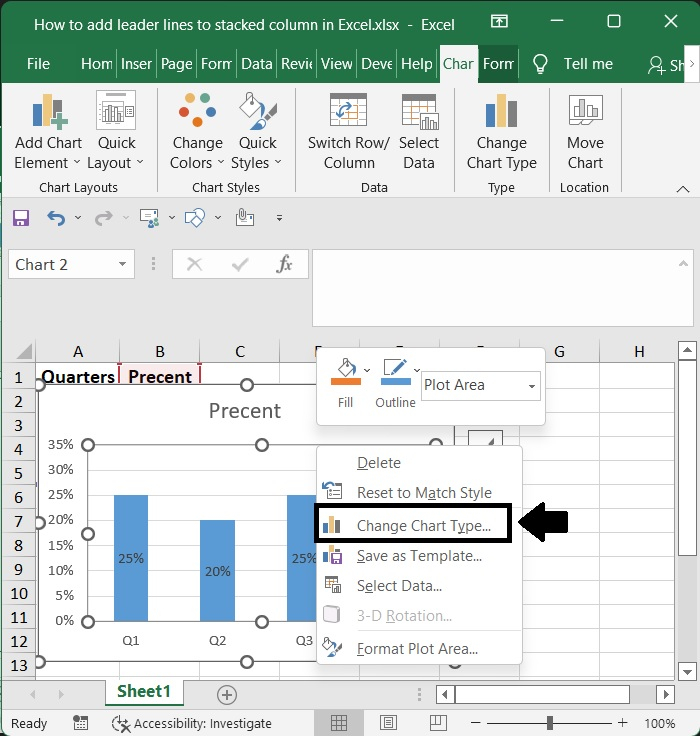
Task: Click inside the formula bar input
Action: pos(502,288)
